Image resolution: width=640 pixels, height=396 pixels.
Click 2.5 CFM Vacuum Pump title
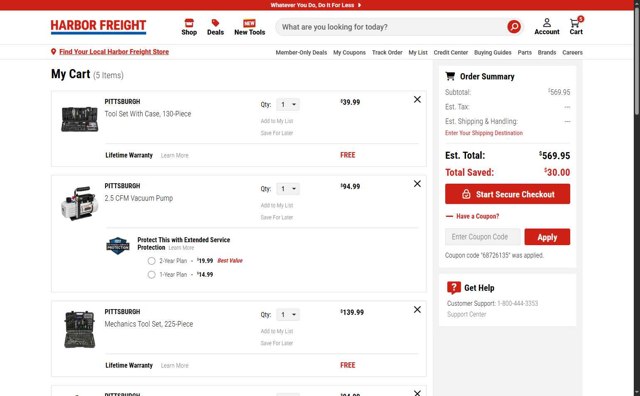pos(139,198)
